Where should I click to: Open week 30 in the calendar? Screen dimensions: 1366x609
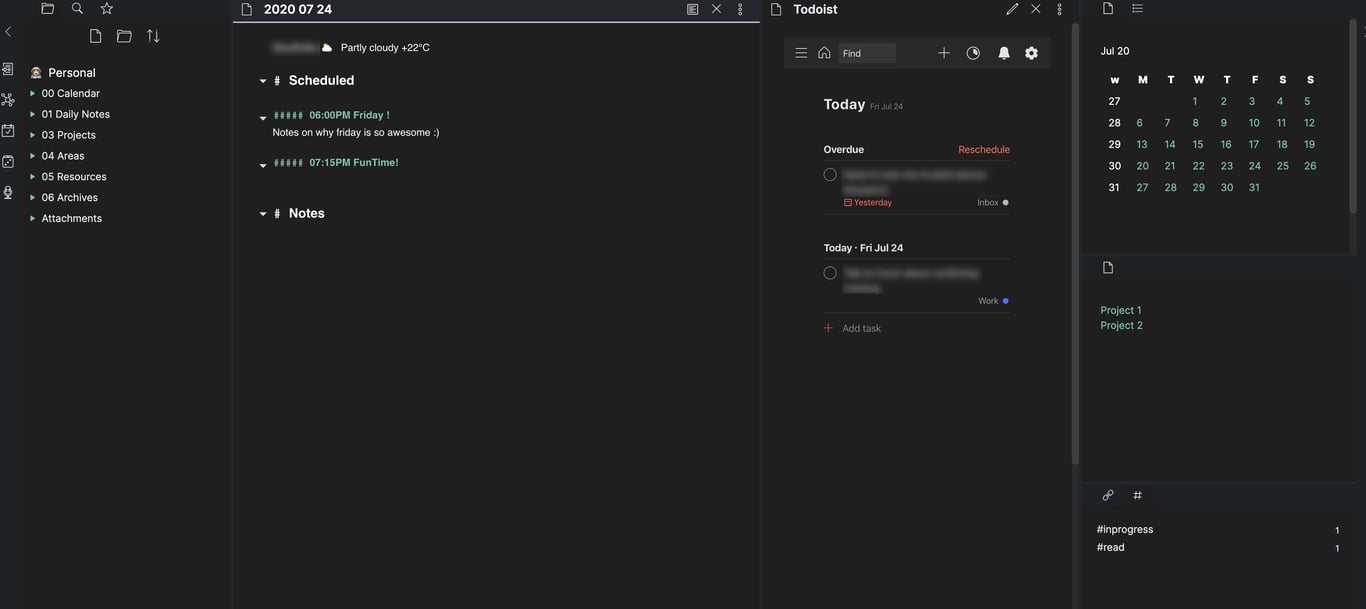[1114, 166]
